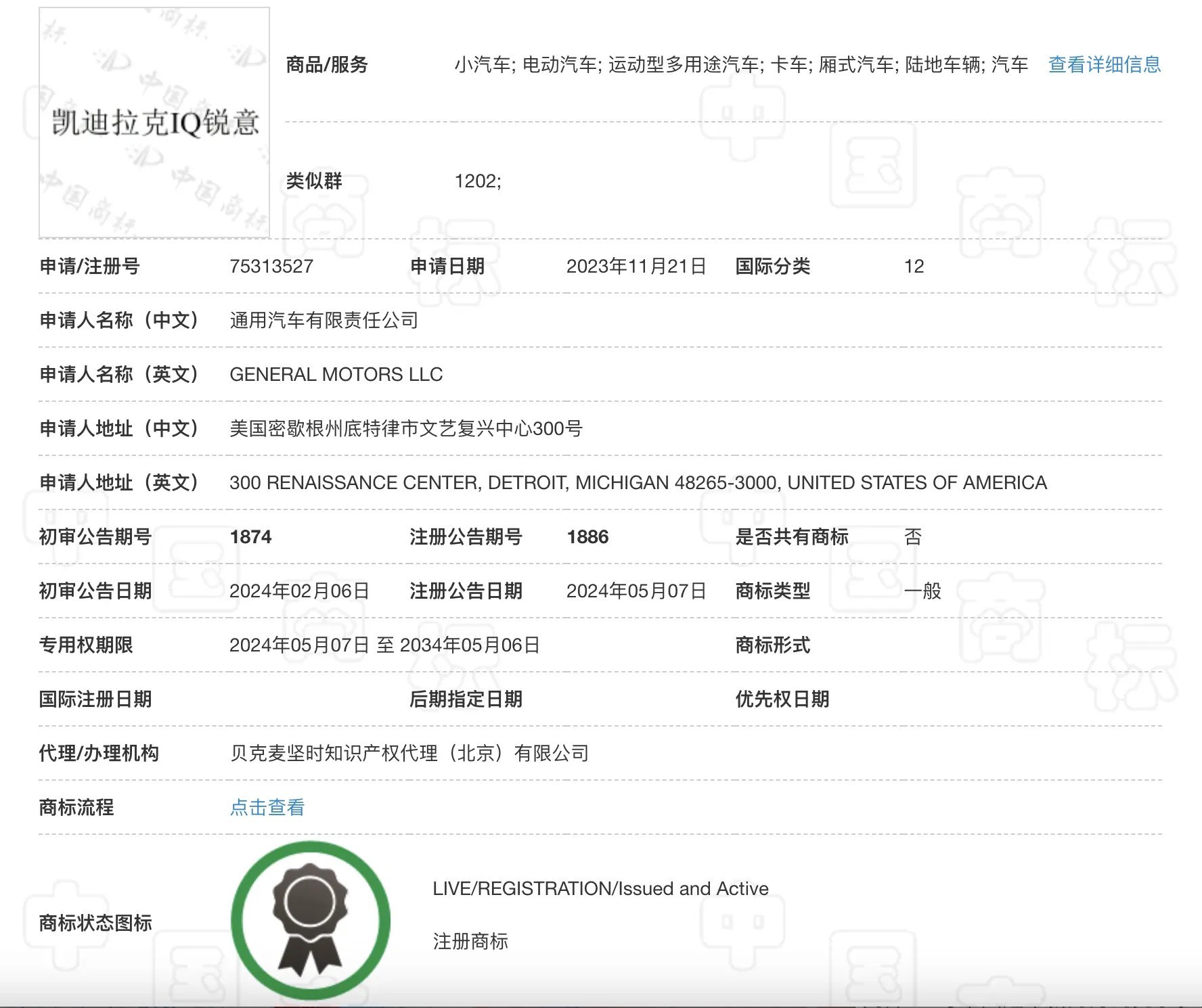1202x1008 pixels.
Task: Click the GENERAL MOTORS LLC applicant name
Action: [x=336, y=375]
